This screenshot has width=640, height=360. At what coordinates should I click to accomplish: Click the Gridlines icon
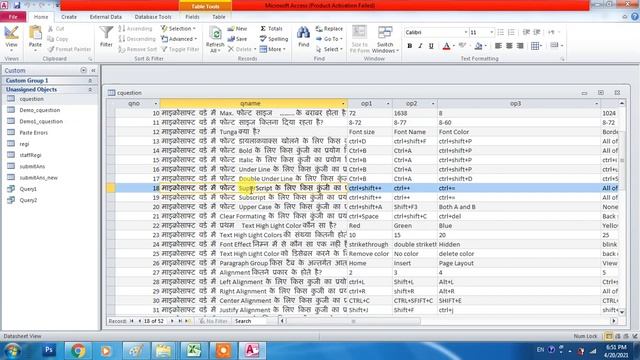(535, 46)
